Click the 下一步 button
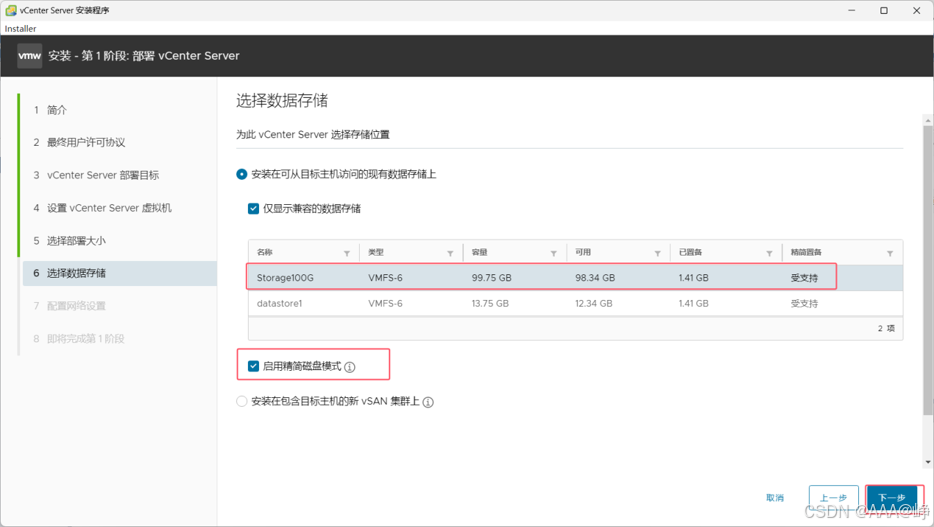The width and height of the screenshot is (934, 527). point(892,497)
